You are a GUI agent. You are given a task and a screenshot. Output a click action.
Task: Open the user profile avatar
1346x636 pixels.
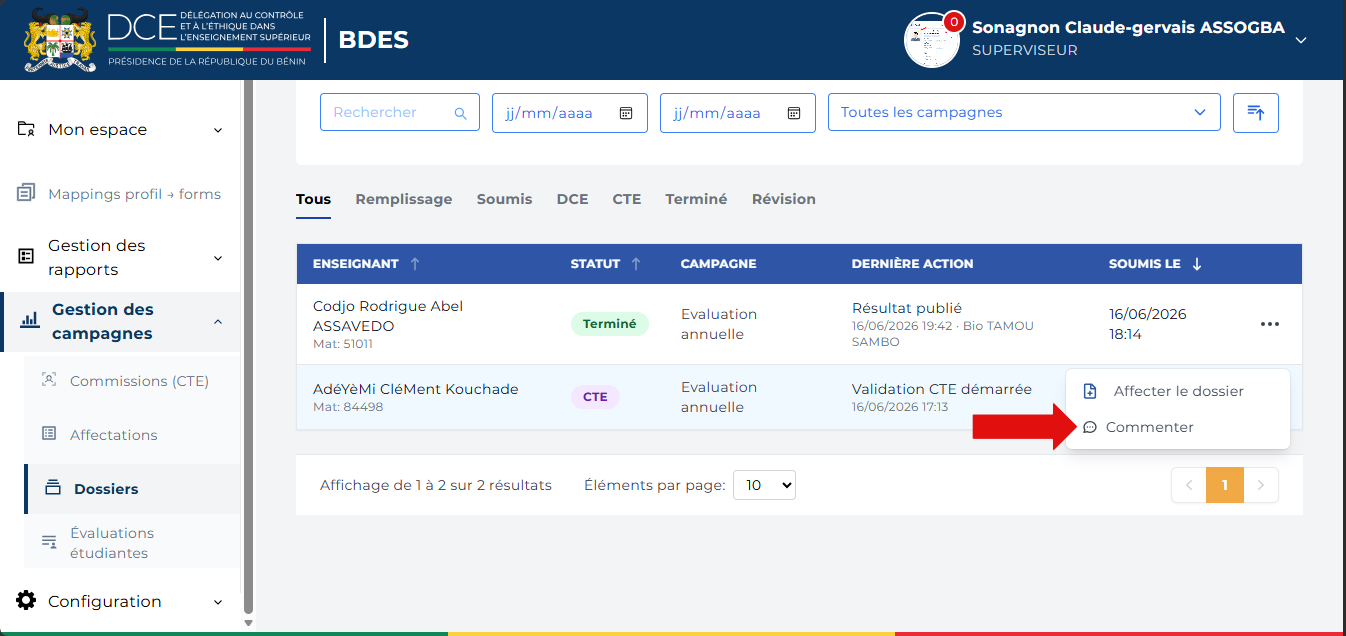[x=931, y=40]
